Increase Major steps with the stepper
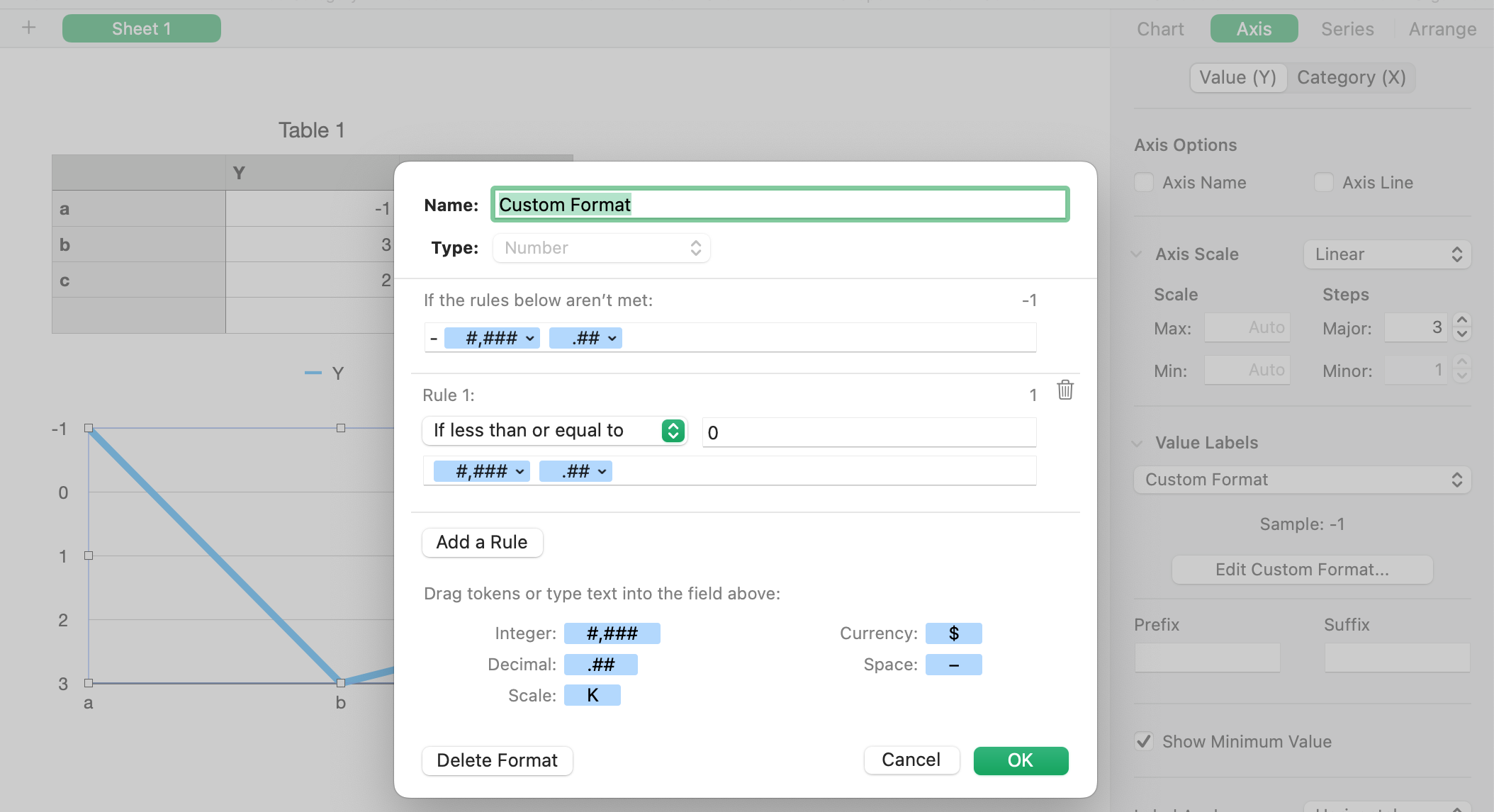 pyautogui.click(x=1461, y=321)
